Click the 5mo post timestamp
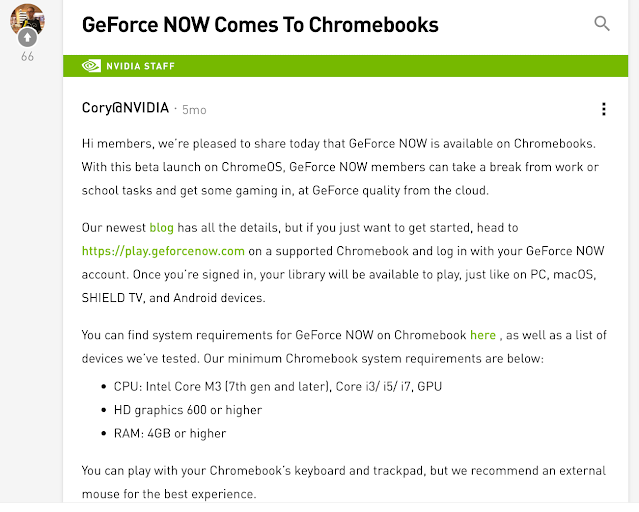This screenshot has height=512, width=639. (x=194, y=110)
